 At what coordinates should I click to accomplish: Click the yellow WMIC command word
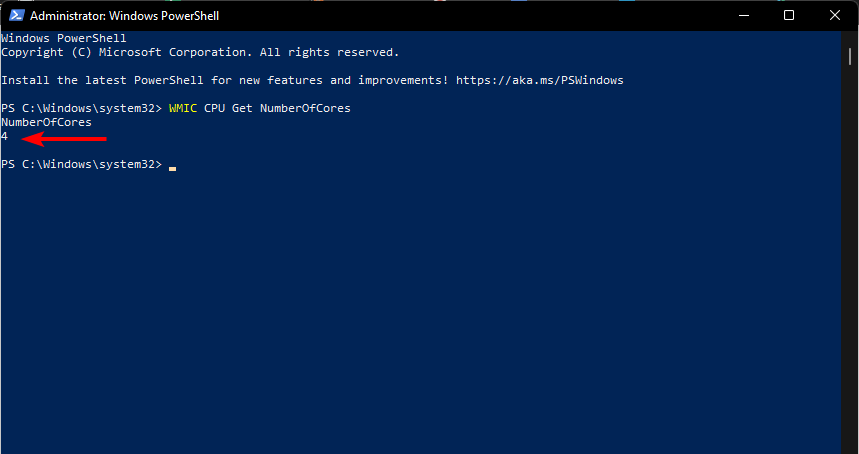pos(182,108)
